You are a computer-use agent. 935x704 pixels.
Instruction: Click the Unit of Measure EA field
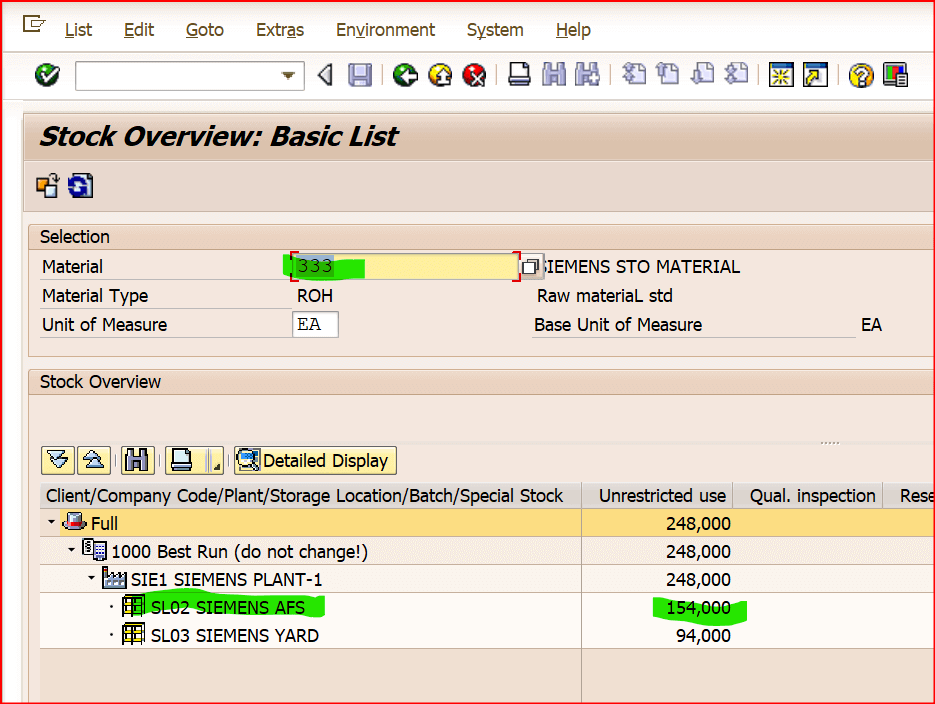pos(315,324)
